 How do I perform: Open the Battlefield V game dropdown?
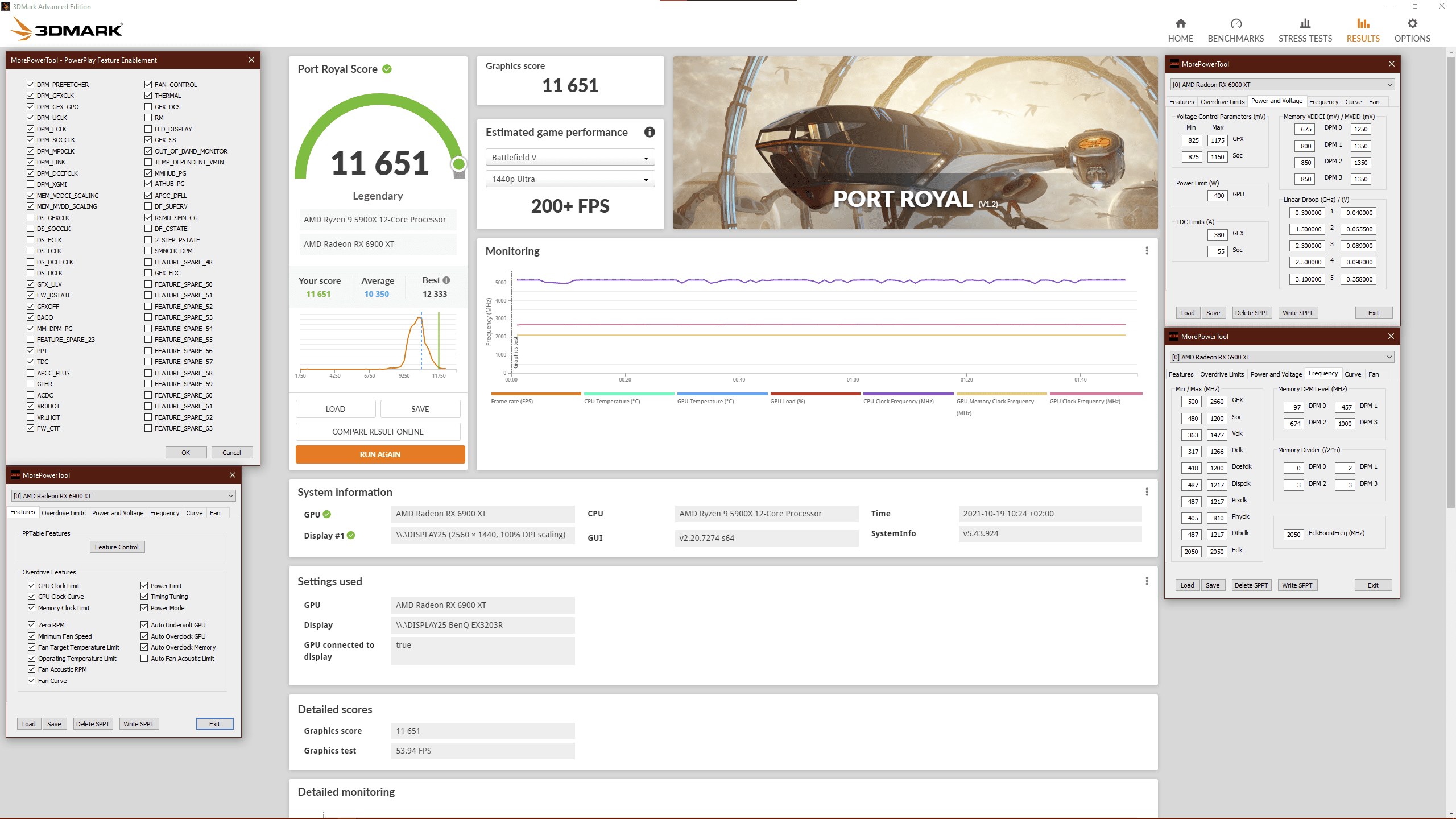coord(570,158)
